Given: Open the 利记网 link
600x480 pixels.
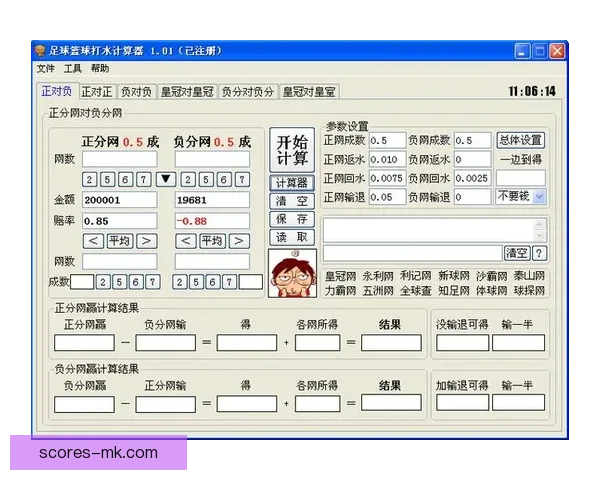Looking at the screenshot, I should click(416, 276).
